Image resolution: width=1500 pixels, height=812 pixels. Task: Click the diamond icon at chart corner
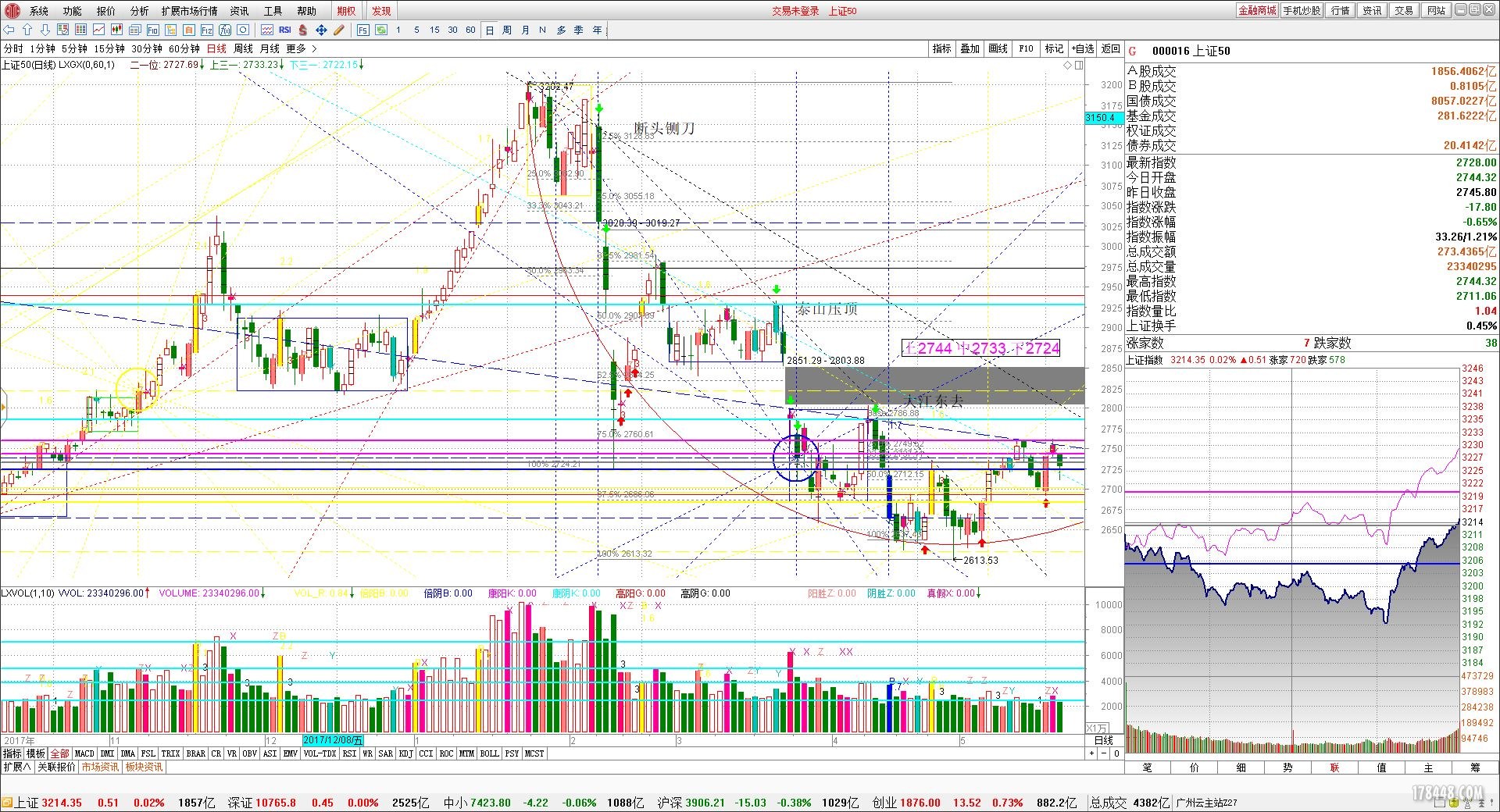click(1068, 65)
